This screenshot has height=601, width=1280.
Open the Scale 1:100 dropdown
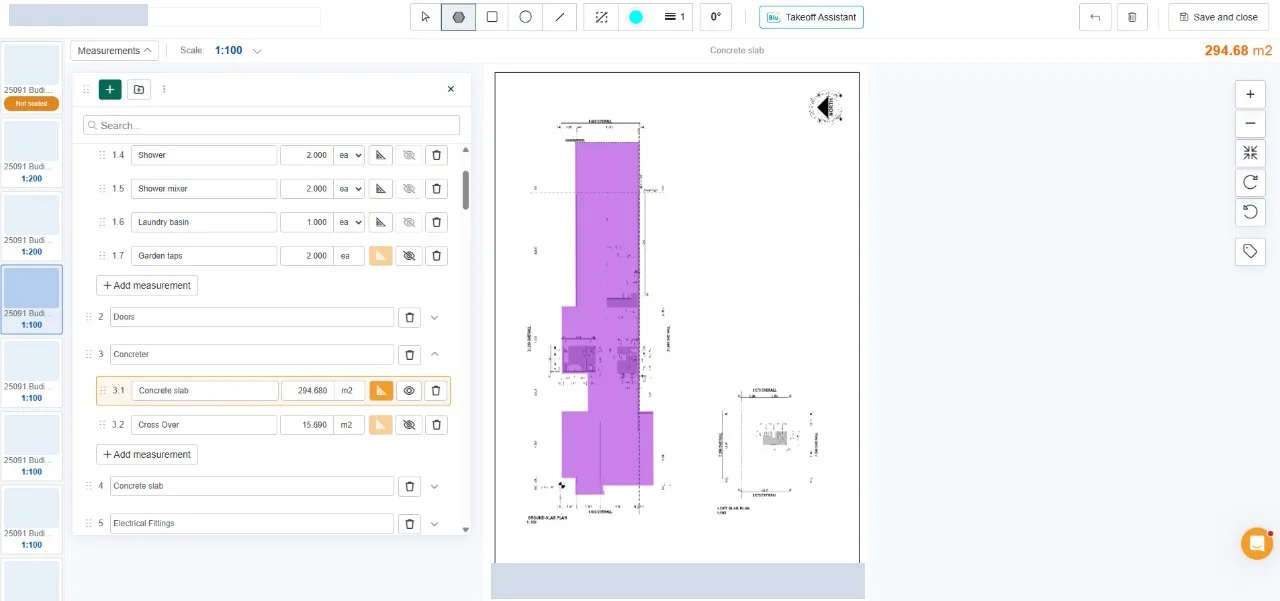click(x=238, y=50)
